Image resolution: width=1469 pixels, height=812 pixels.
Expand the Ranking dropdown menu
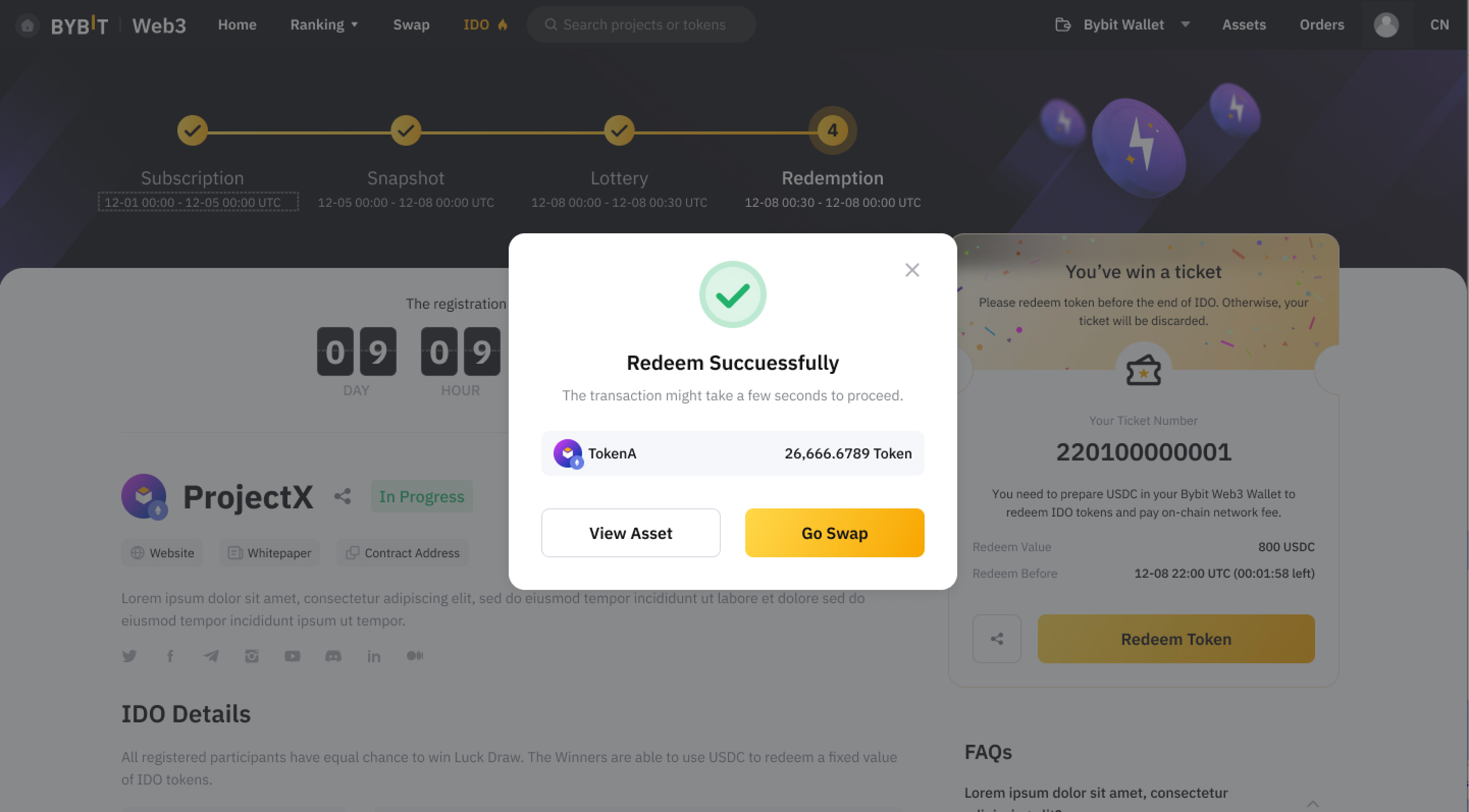324,24
